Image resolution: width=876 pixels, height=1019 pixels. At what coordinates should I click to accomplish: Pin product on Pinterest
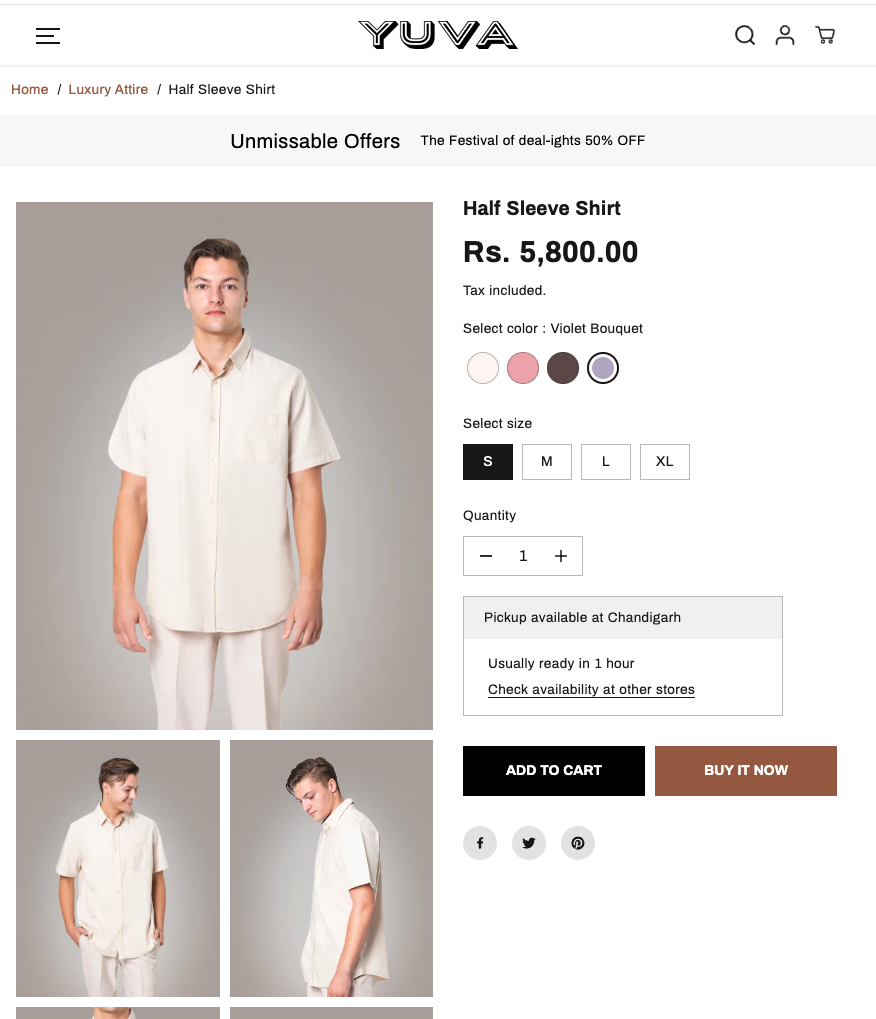point(578,843)
